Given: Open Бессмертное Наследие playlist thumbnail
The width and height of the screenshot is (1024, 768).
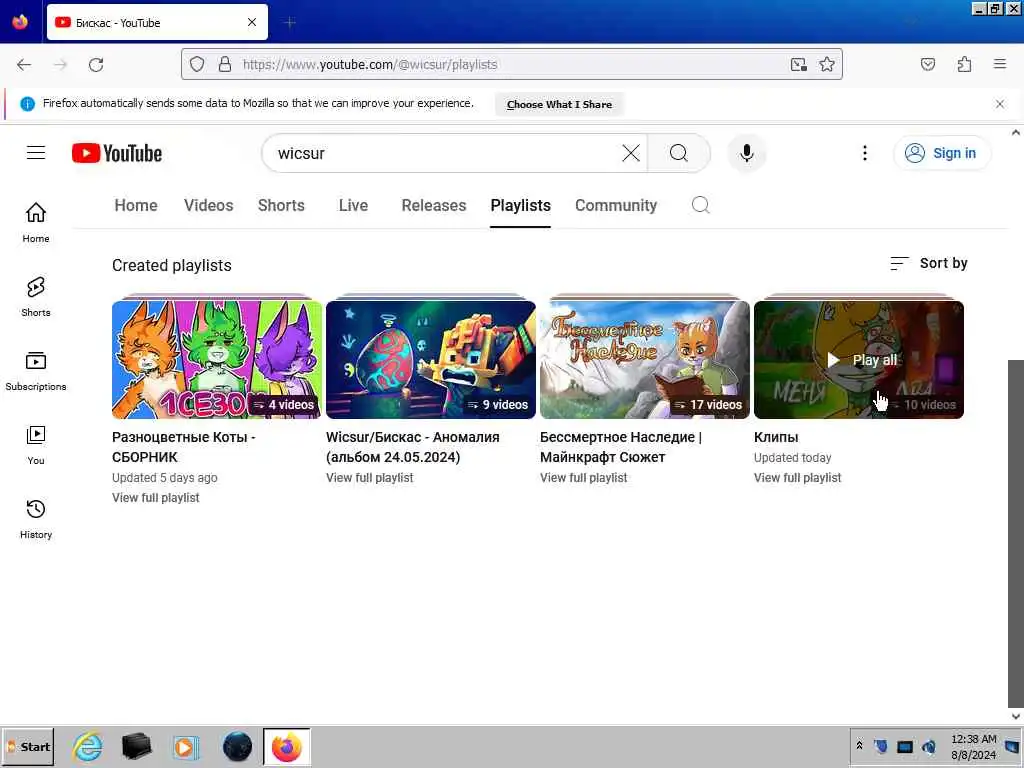Looking at the screenshot, I should (645, 359).
